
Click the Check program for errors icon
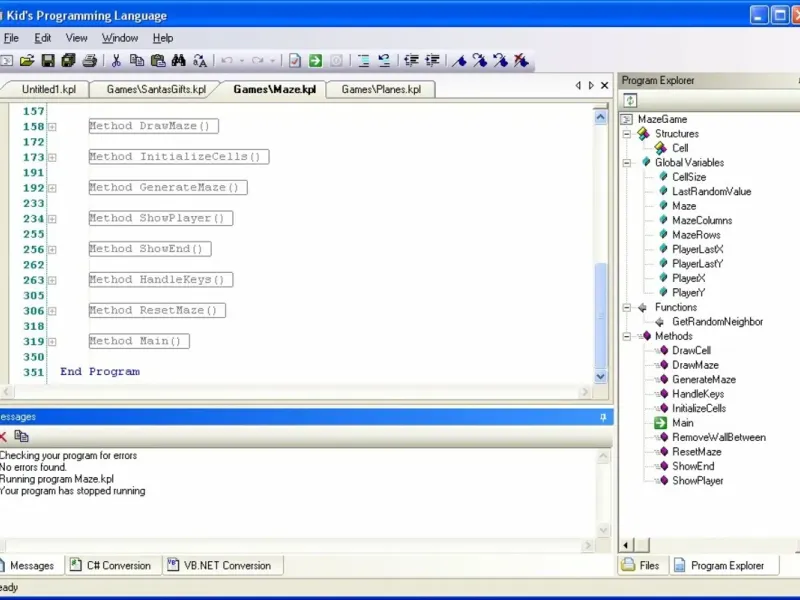[294, 61]
